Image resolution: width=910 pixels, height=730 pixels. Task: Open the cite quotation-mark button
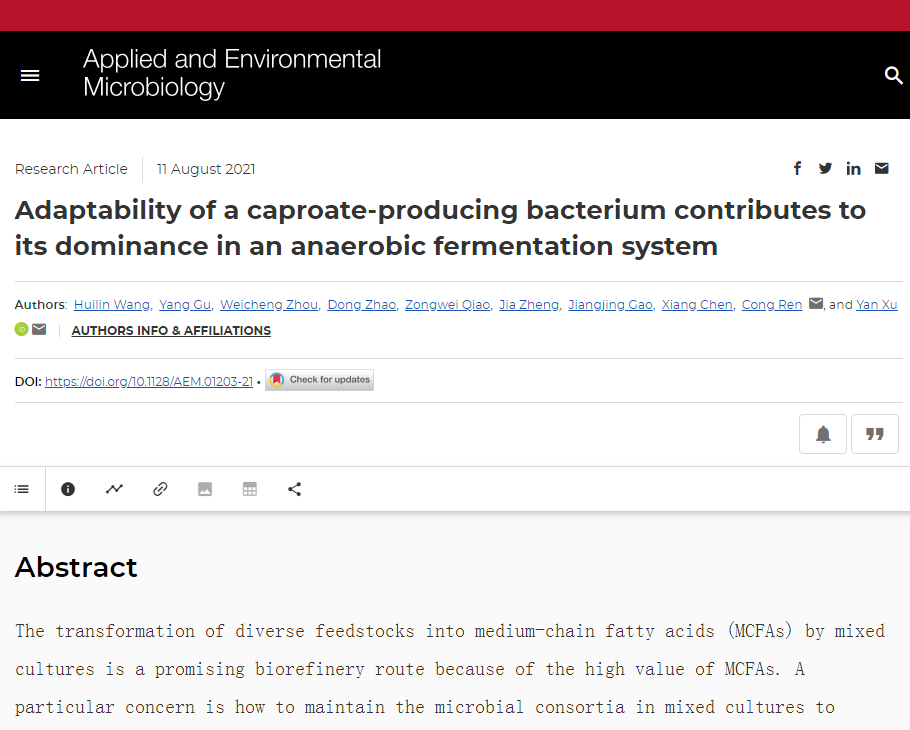point(875,434)
